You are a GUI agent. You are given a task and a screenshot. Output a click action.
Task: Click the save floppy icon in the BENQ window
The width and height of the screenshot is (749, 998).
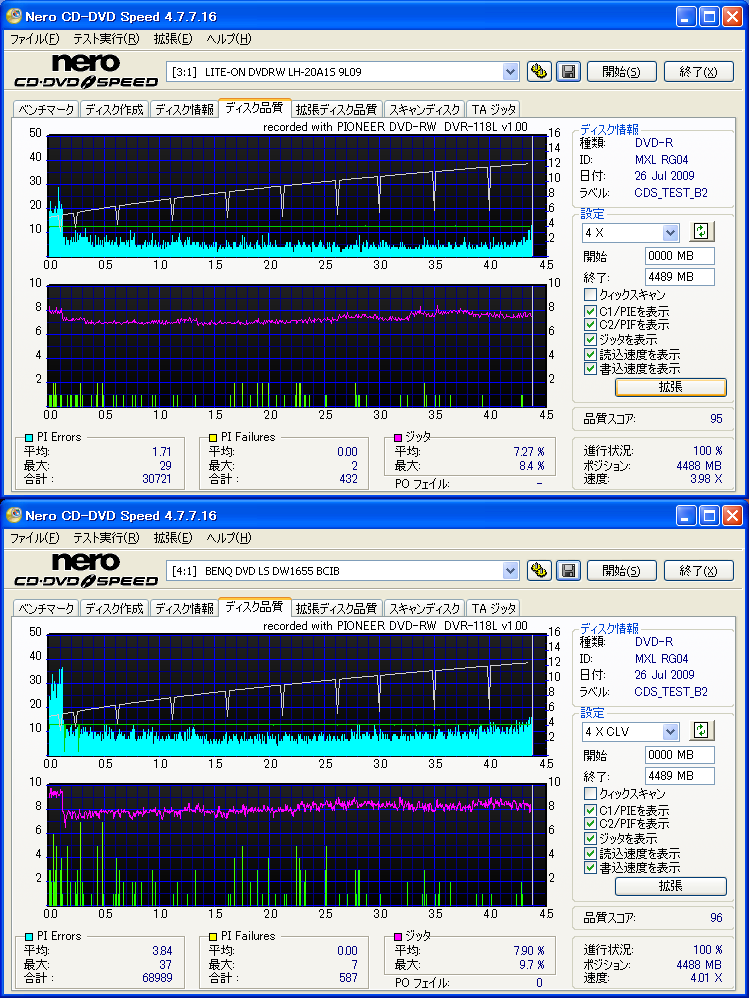(568, 570)
